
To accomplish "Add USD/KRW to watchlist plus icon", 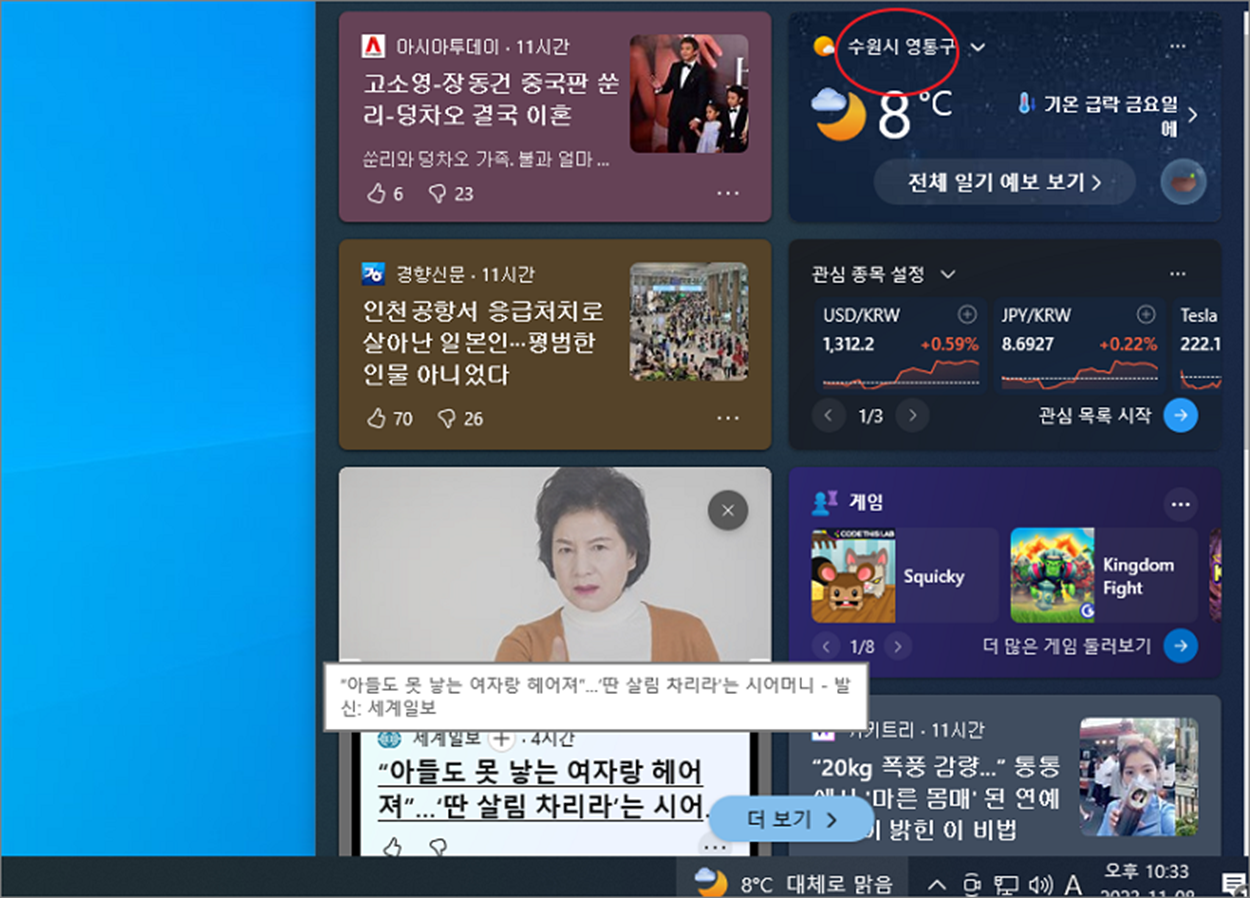I will pos(967,314).
